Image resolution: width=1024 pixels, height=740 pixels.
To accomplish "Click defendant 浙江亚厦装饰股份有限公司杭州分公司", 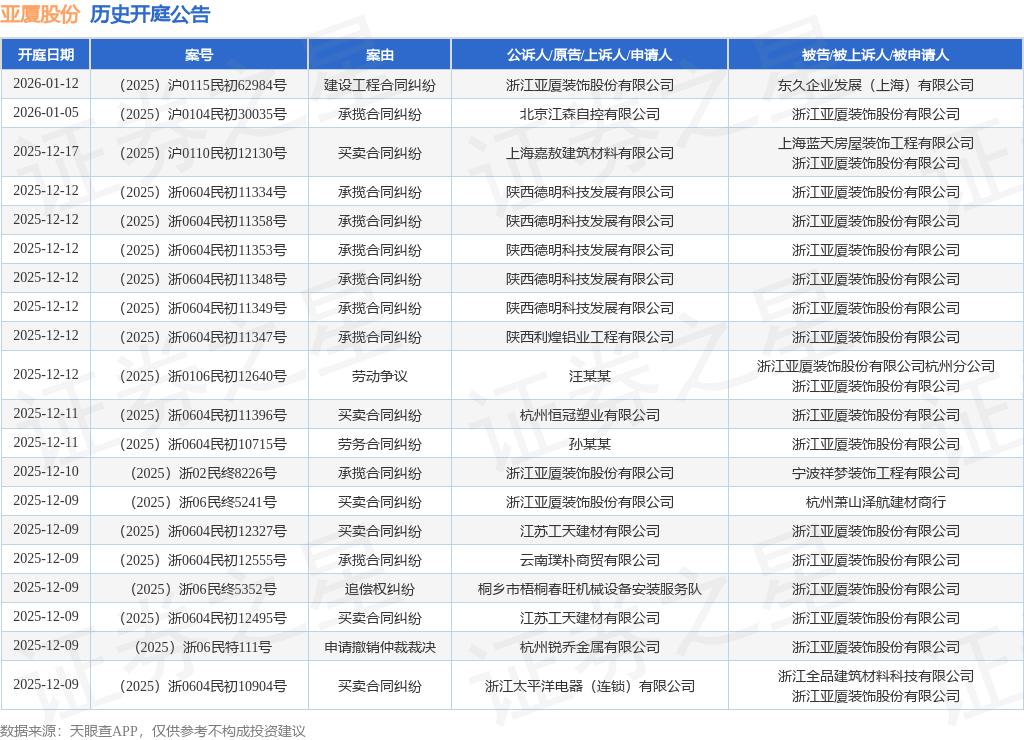I will 876,366.
